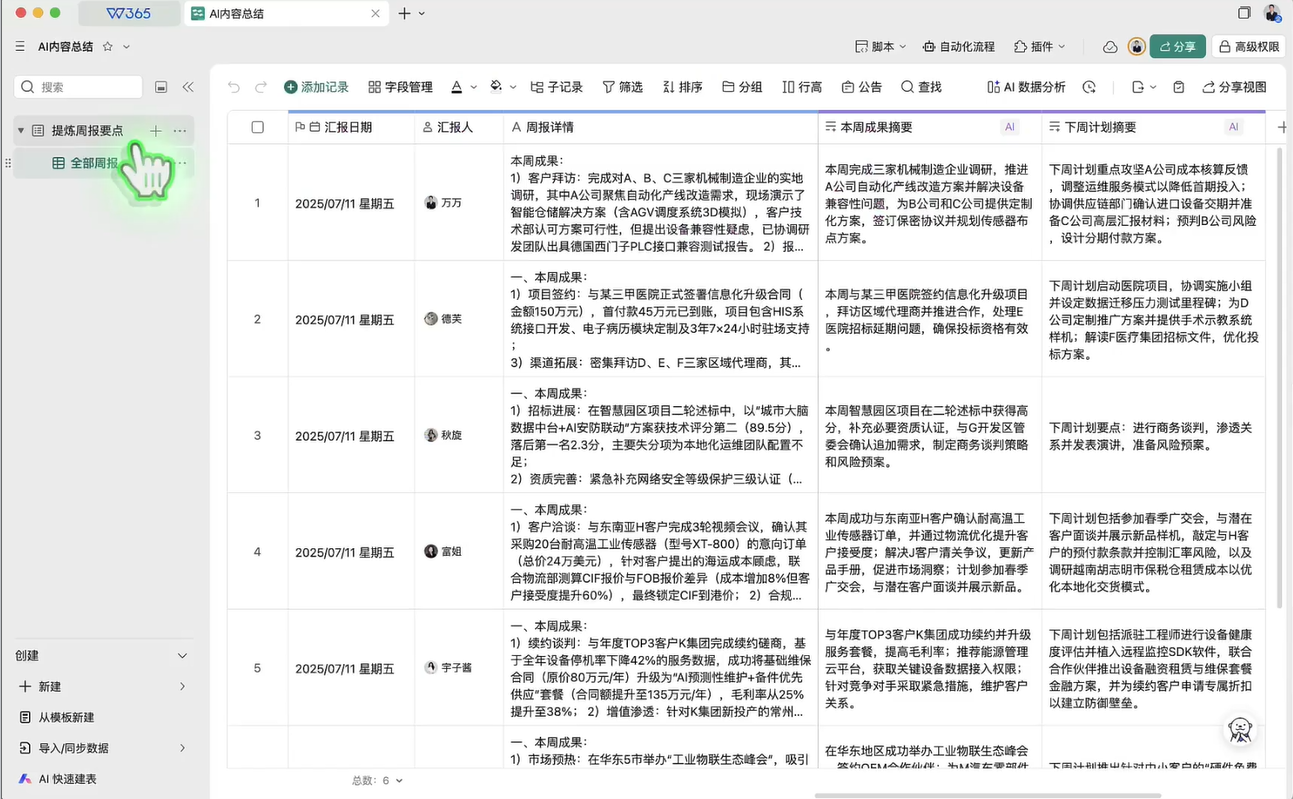This screenshot has width=1293, height=799.
Task: Click the 查找 search icon in toolbar
Action: [907, 87]
